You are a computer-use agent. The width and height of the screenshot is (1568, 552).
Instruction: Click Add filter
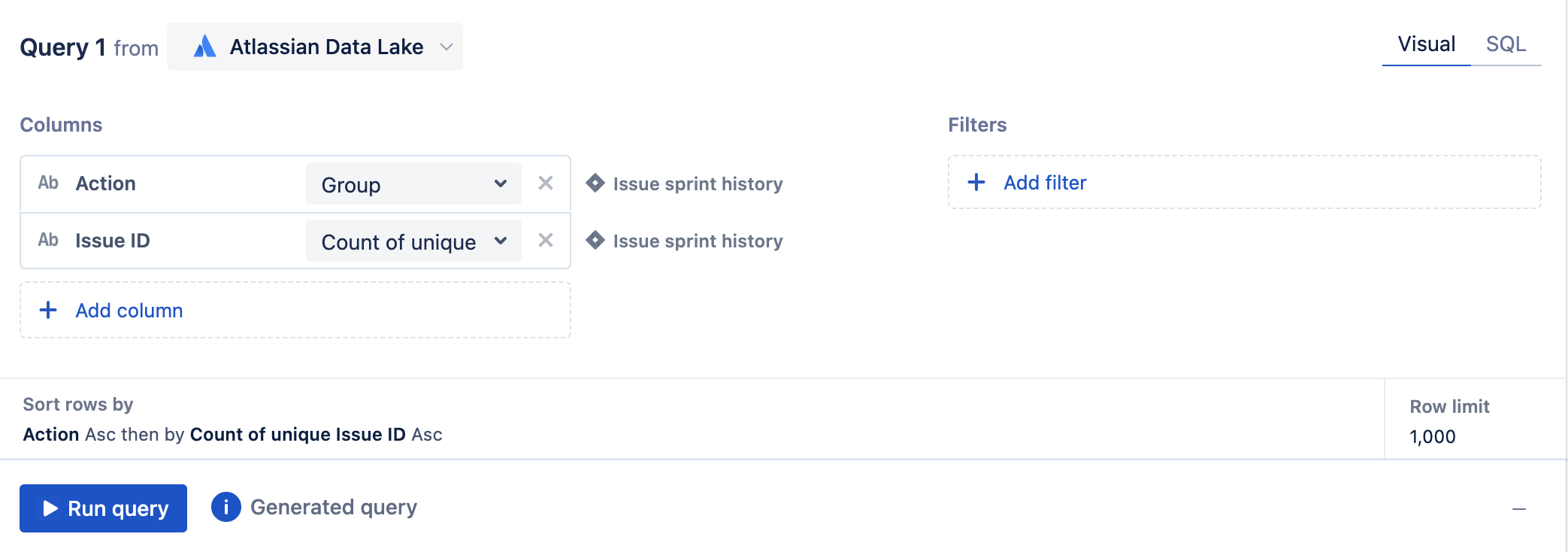[x=1045, y=183]
